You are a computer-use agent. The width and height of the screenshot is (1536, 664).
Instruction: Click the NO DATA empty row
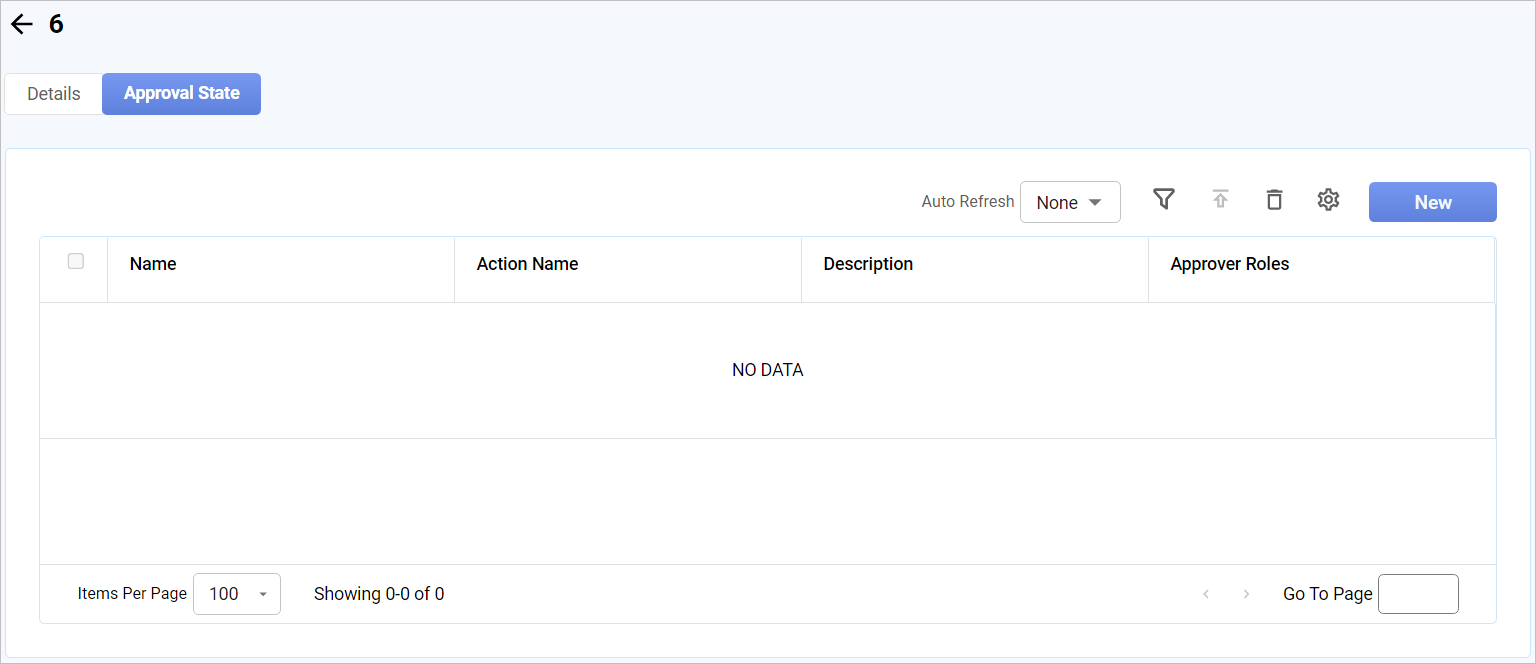[767, 370]
